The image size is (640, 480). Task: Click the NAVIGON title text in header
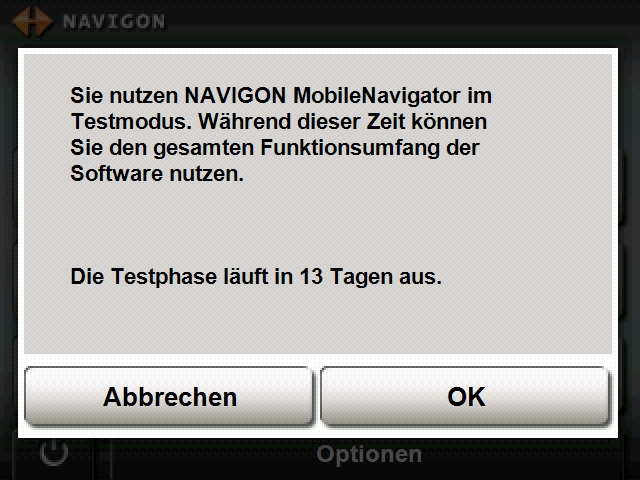coord(114,22)
